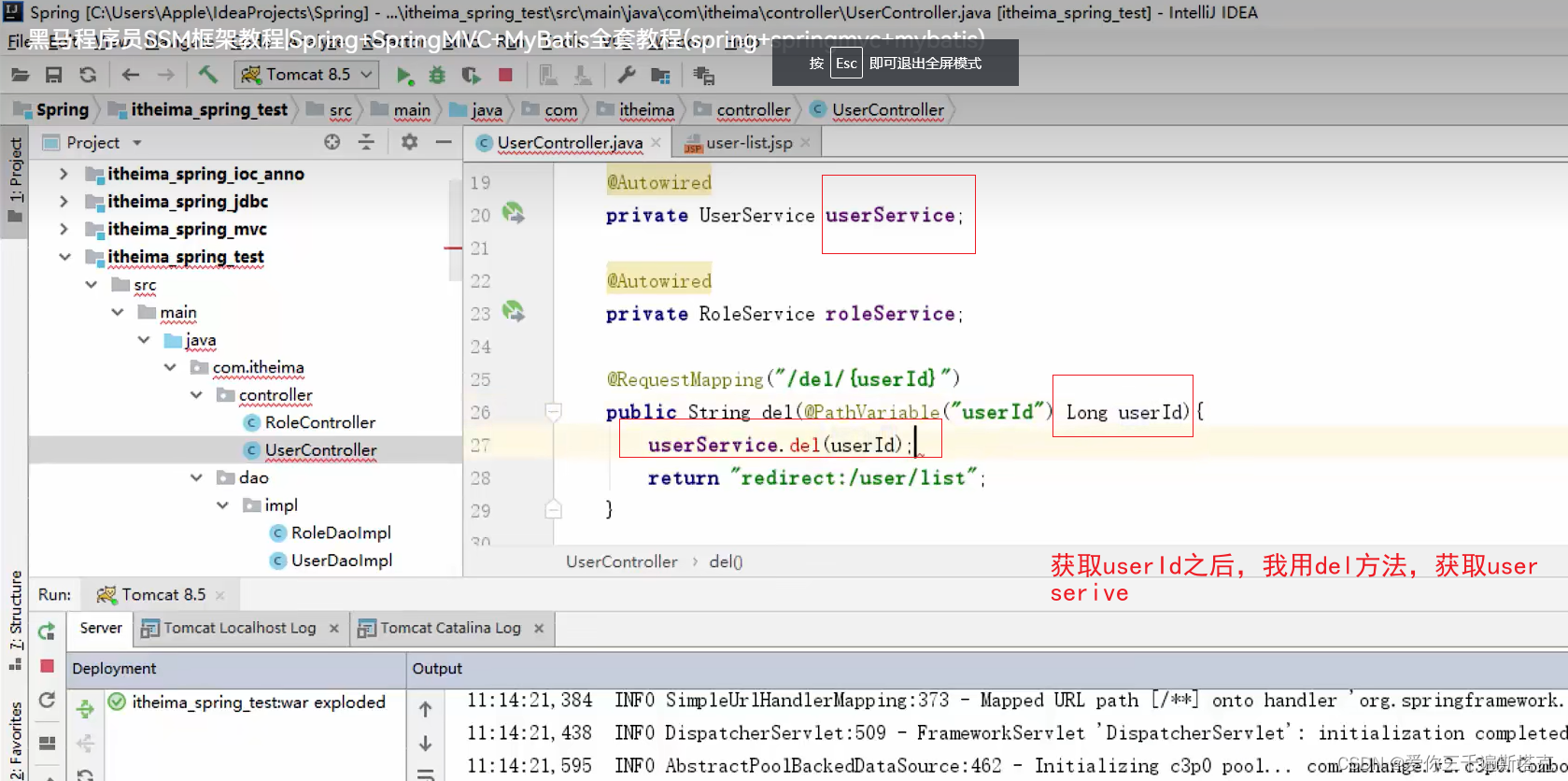Click Spring in the breadcrumb bar
This screenshot has height=781, width=1568.
tap(62, 109)
